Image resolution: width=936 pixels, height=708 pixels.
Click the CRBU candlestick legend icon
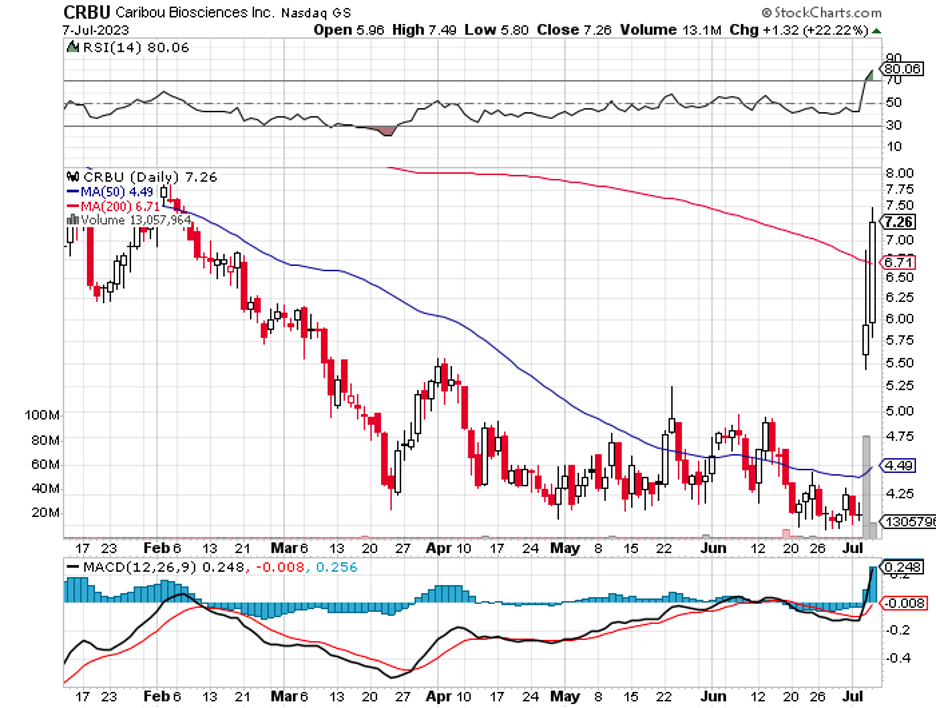[x=68, y=177]
